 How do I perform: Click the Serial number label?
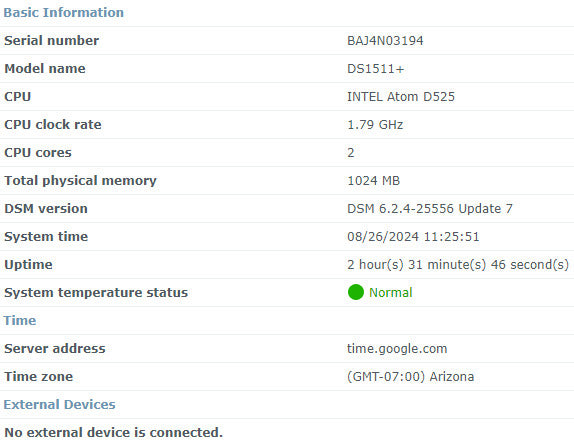pyautogui.click(x=52, y=41)
